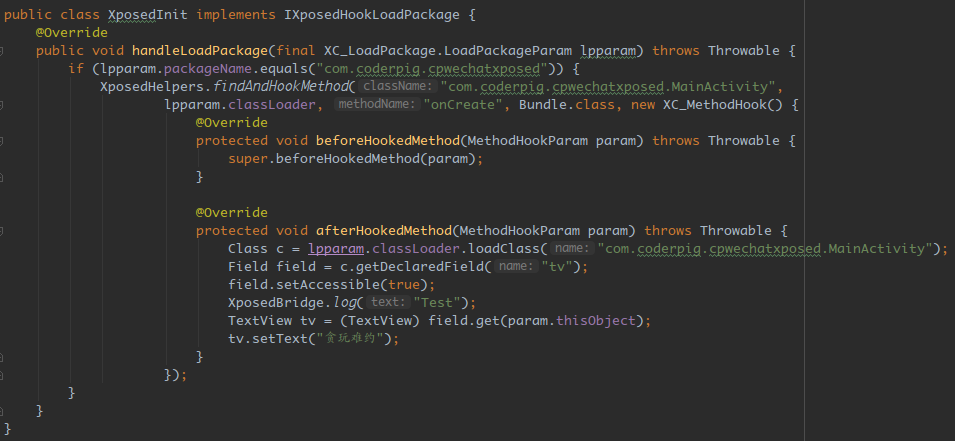Click the className: parameter hint
This screenshot has width=955, height=441.
pyautogui.click(x=396, y=86)
